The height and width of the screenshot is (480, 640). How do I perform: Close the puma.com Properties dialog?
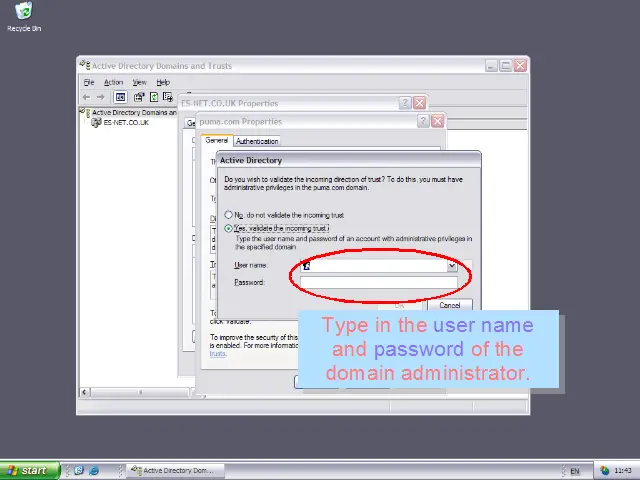click(x=438, y=121)
